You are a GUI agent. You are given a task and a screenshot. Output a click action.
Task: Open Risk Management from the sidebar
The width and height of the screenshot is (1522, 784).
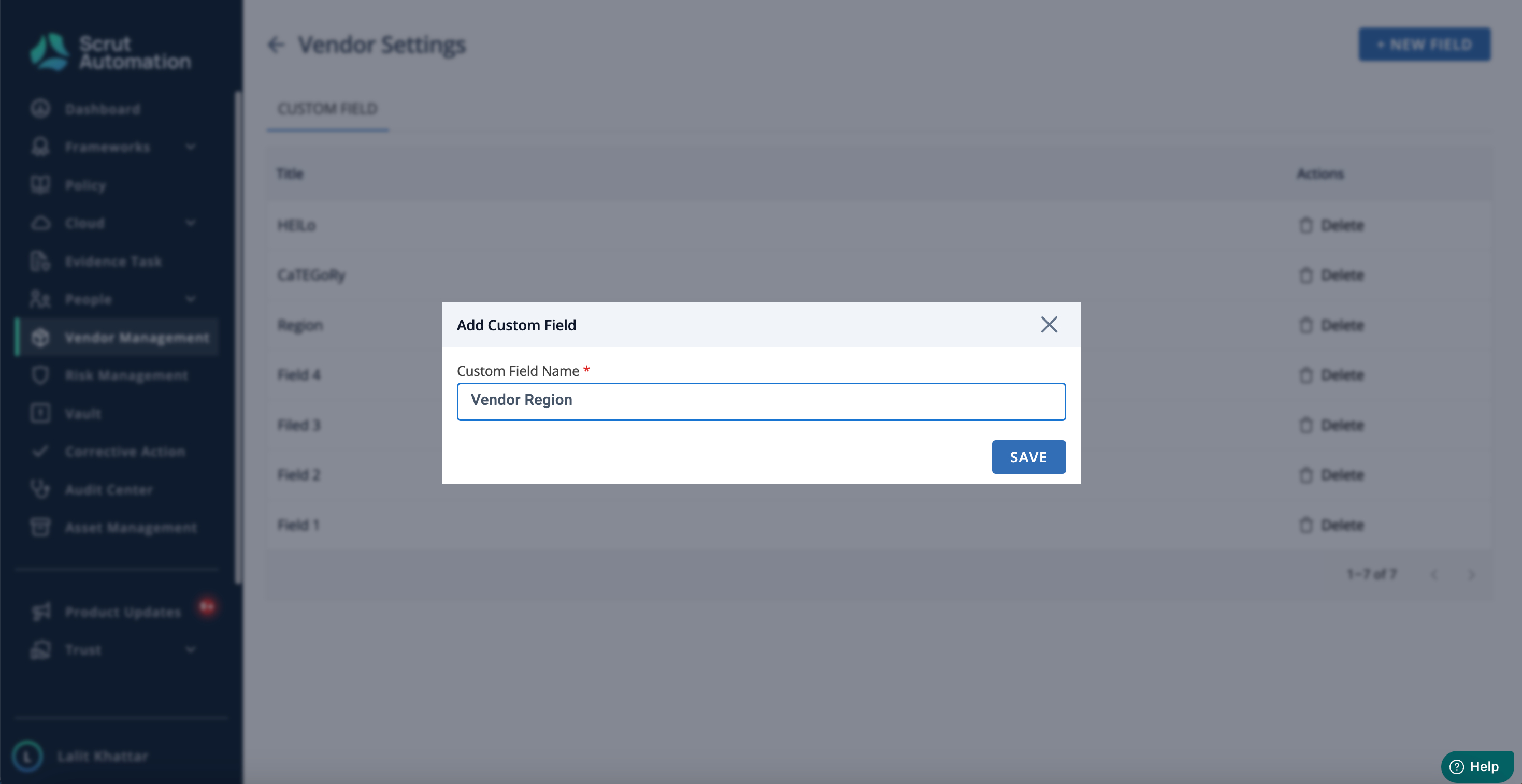click(x=126, y=376)
